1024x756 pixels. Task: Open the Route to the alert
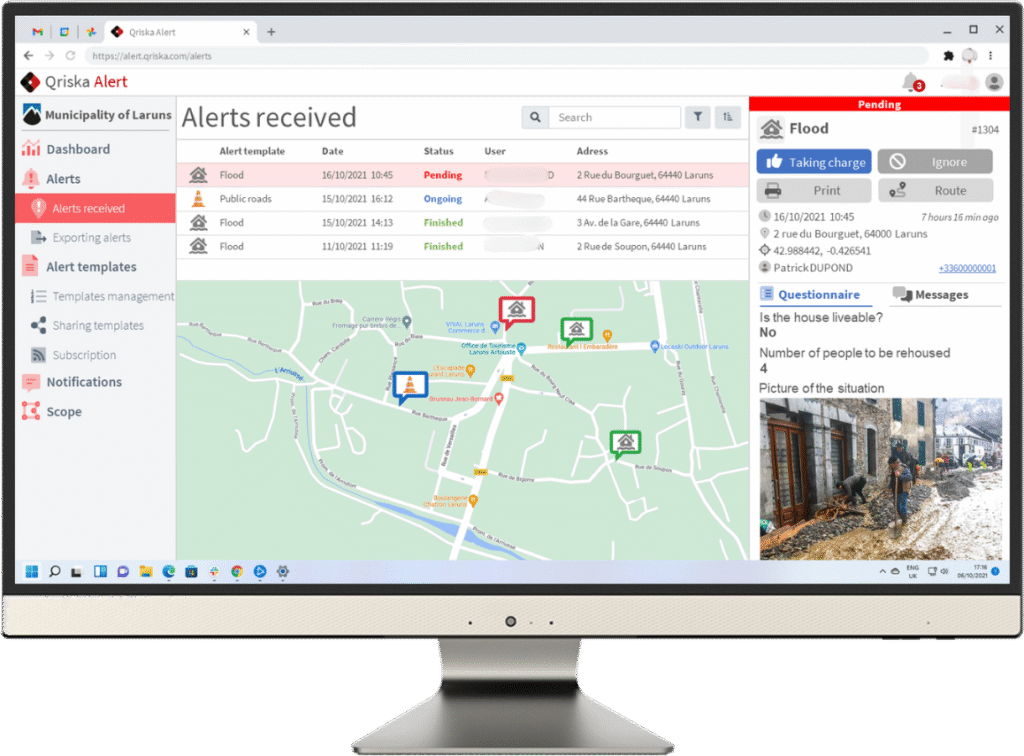[x=935, y=191]
